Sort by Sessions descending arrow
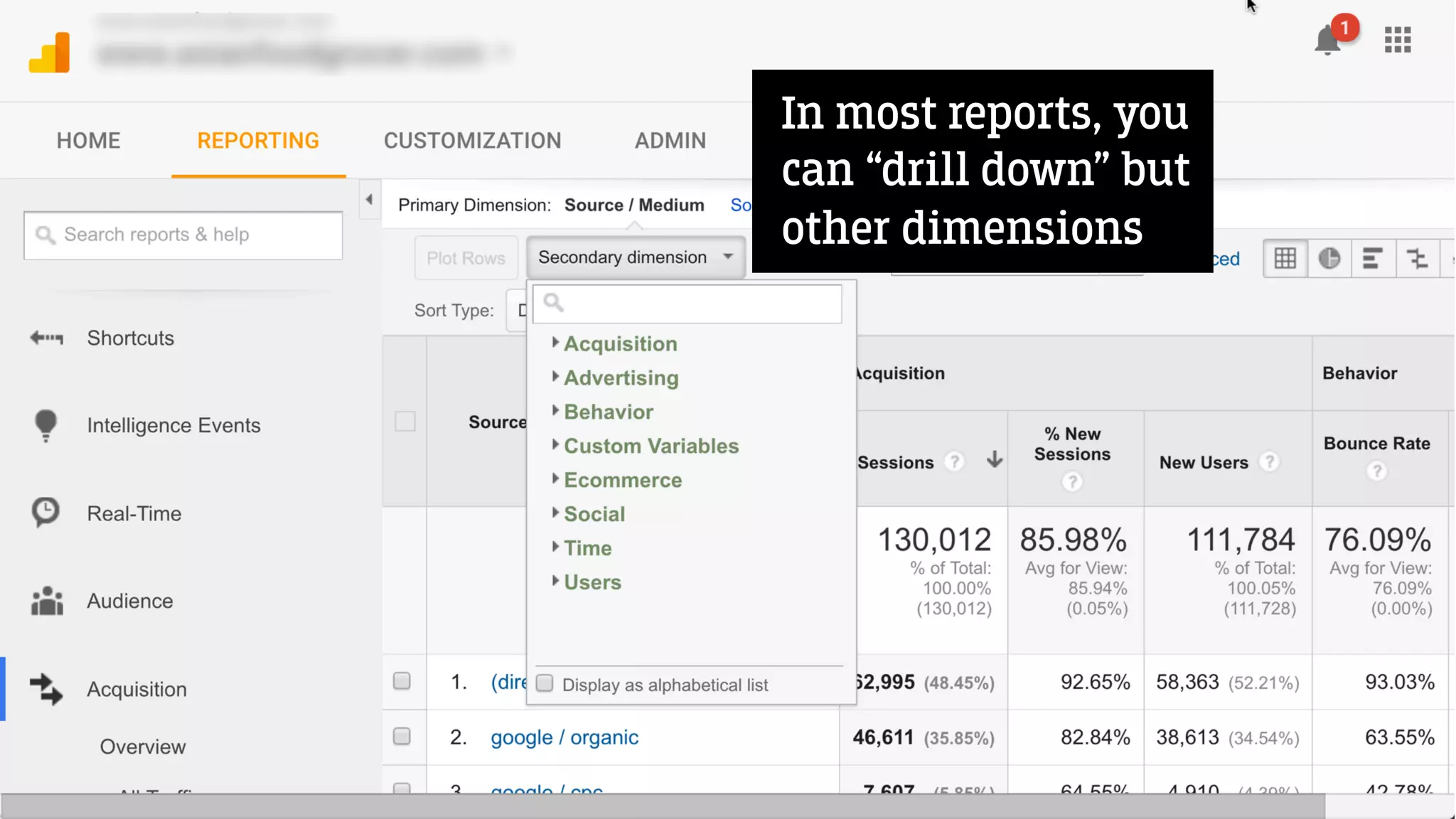 [x=995, y=460]
